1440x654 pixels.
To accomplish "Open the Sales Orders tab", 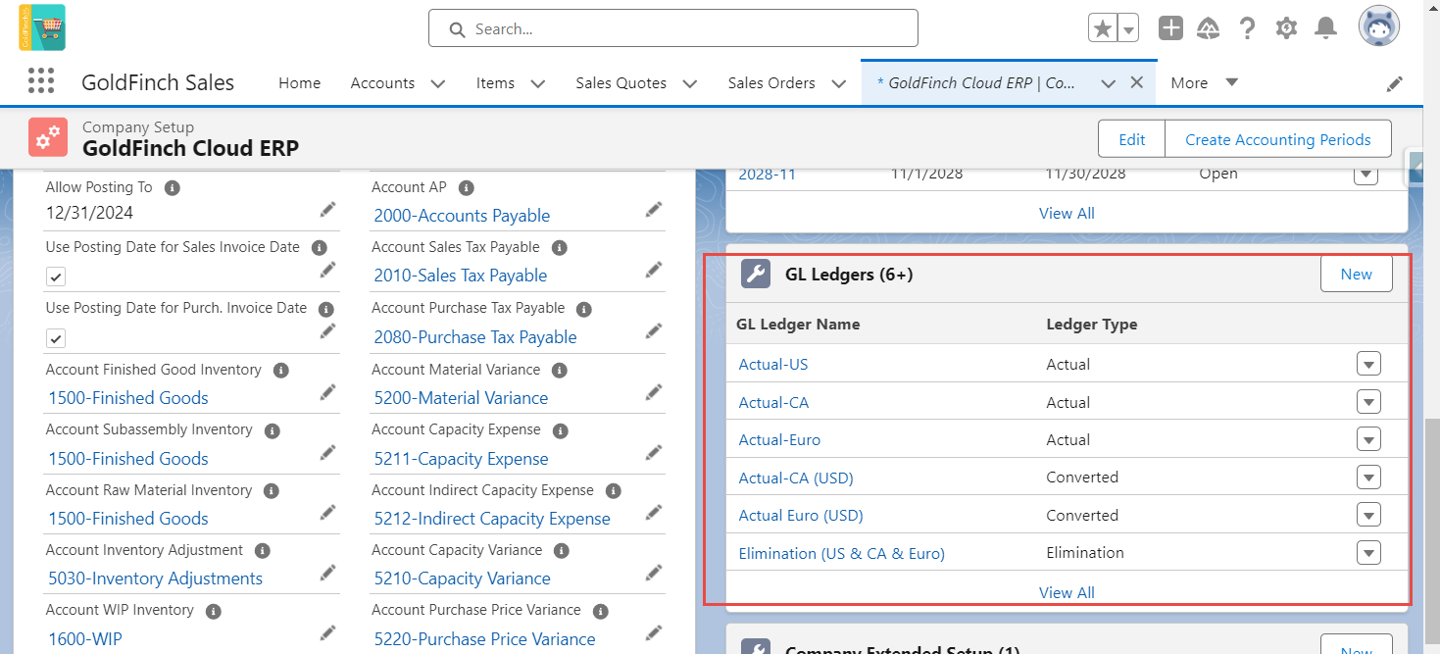I will coord(771,83).
